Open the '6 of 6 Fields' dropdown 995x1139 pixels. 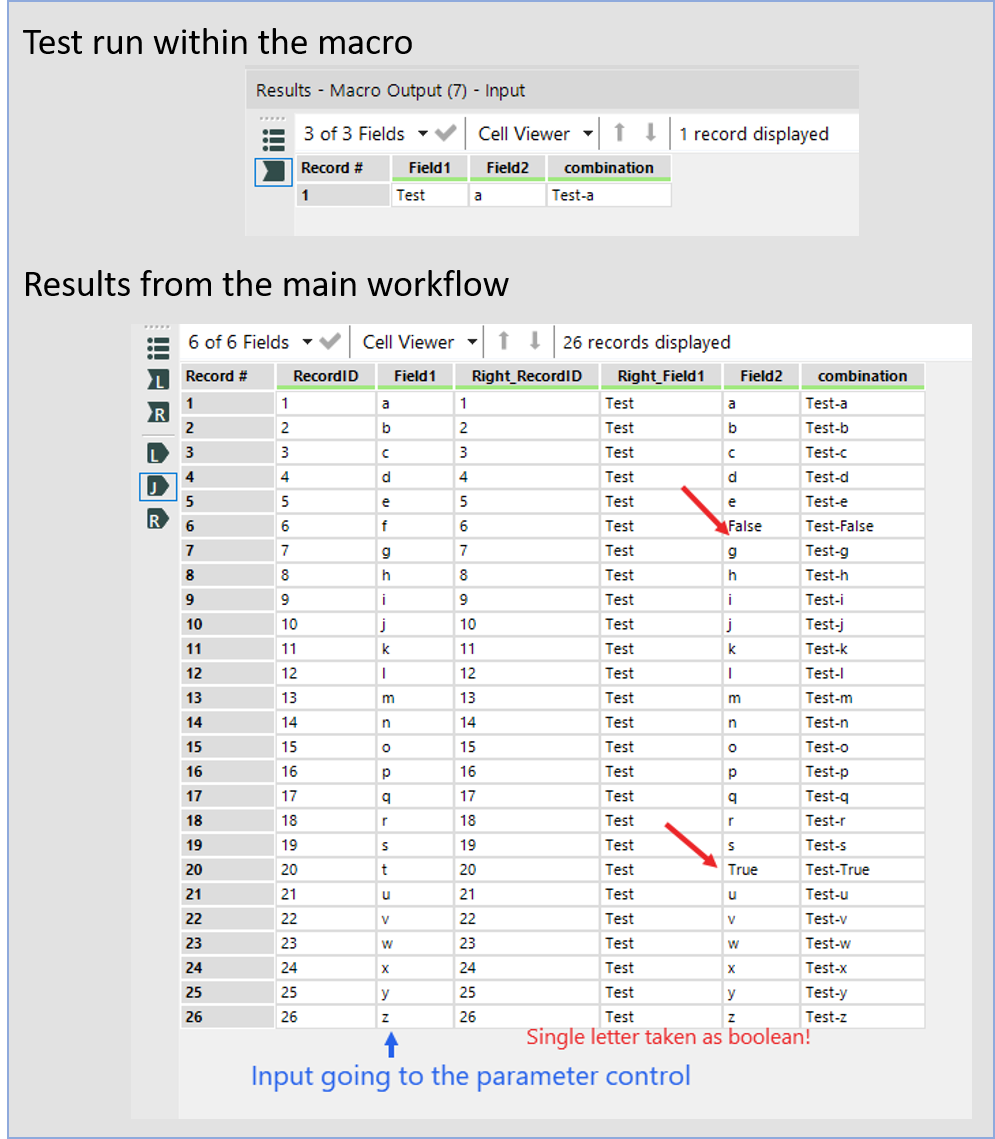tap(307, 341)
